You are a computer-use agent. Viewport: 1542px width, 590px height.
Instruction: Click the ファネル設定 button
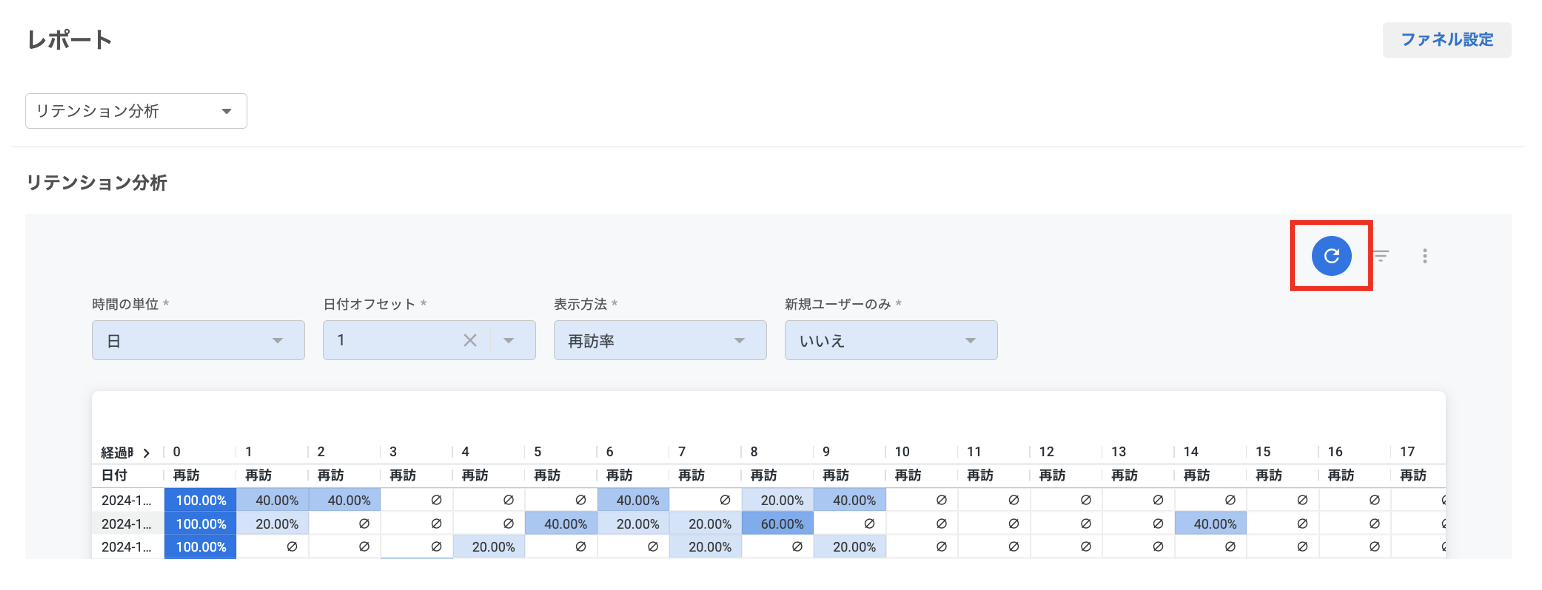coord(1447,40)
